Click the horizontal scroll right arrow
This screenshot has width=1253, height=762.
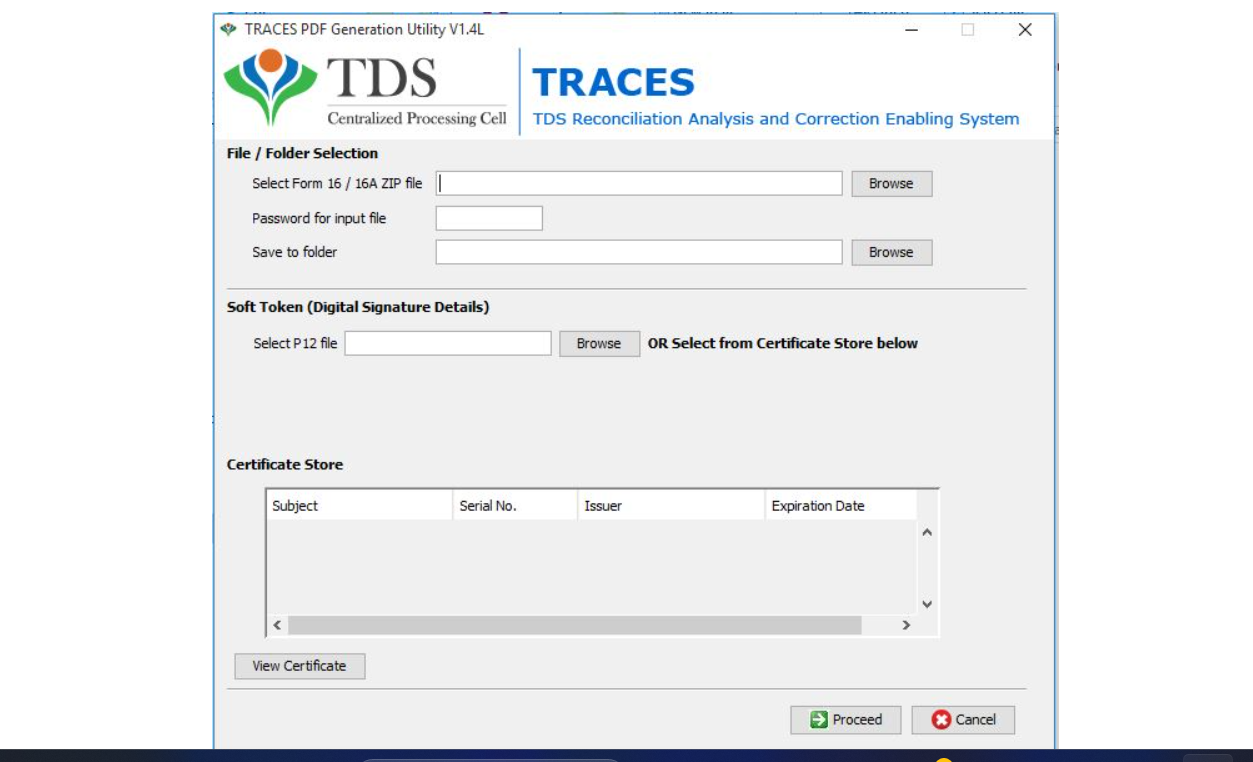(906, 625)
